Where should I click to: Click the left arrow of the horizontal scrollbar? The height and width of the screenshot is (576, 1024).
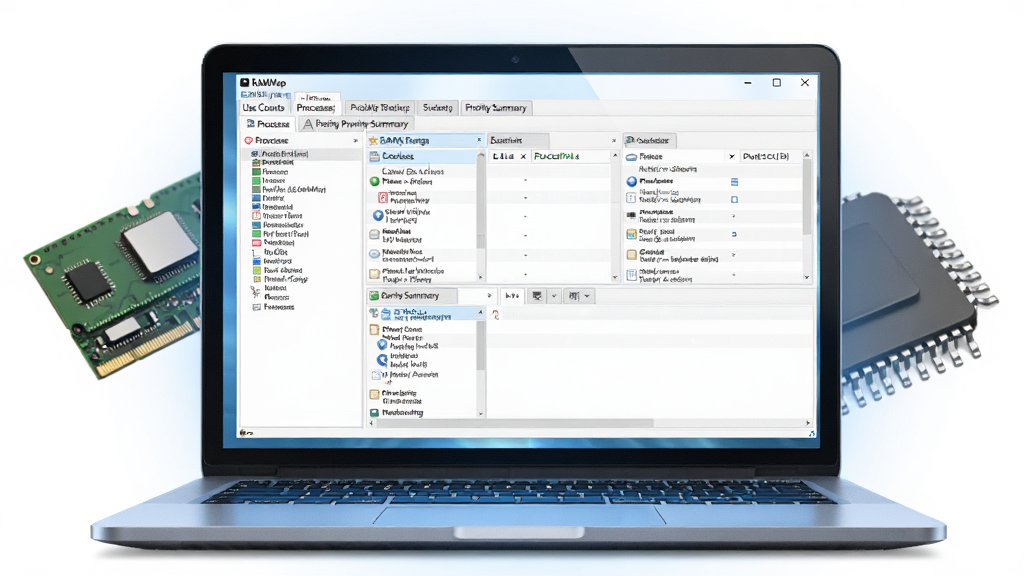click(x=372, y=423)
